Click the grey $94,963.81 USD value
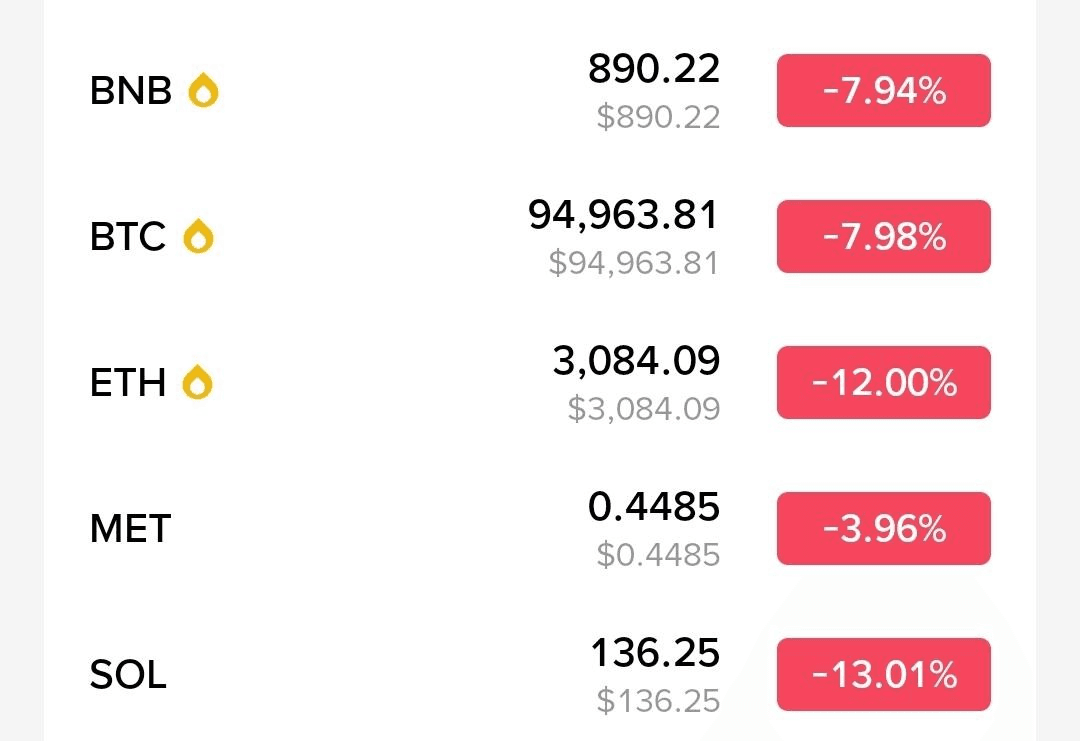The height and width of the screenshot is (741, 1080). pyautogui.click(x=634, y=263)
